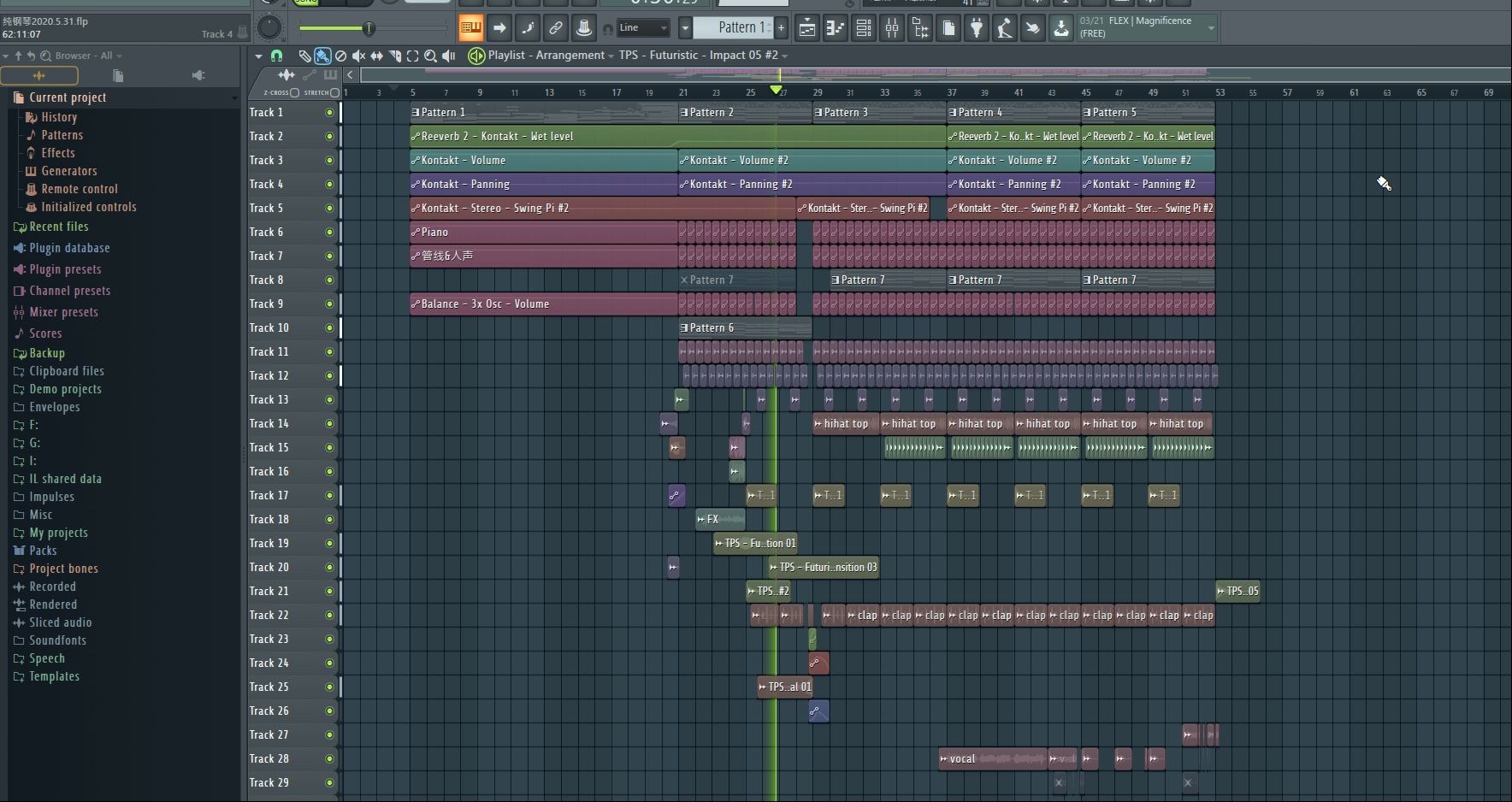The height and width of the screenshot is (802, 1512).
Task: Add new pattern with plus button
Action: 781,28
